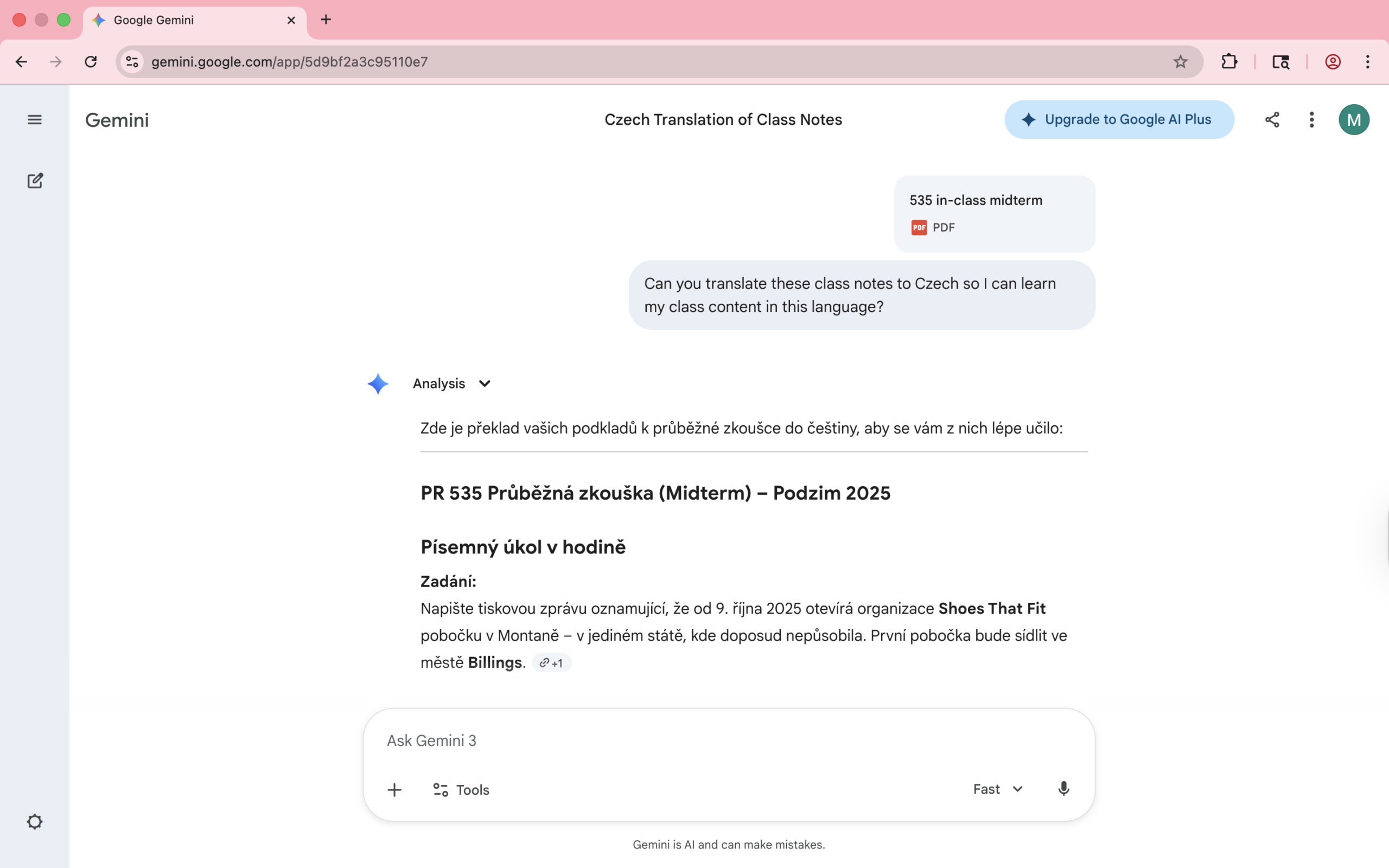Open the Fast model selector dropdown
The height and width of the screenshot is (868, 1389).
998,789
